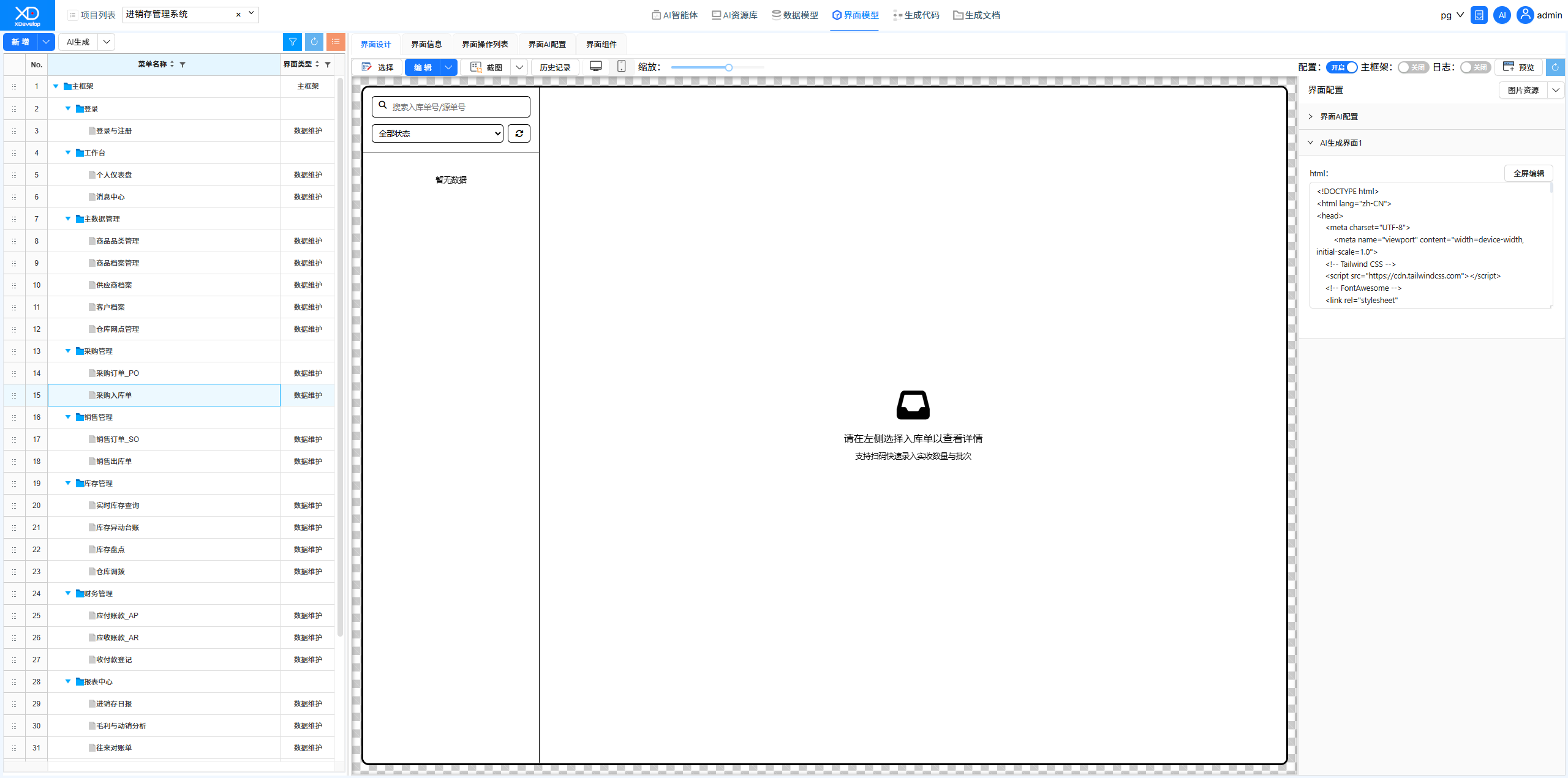Viewport: 1568px width, 778px height.
Task: Turn on the 日志 toggle switch
Action: tap(1475, 67)
